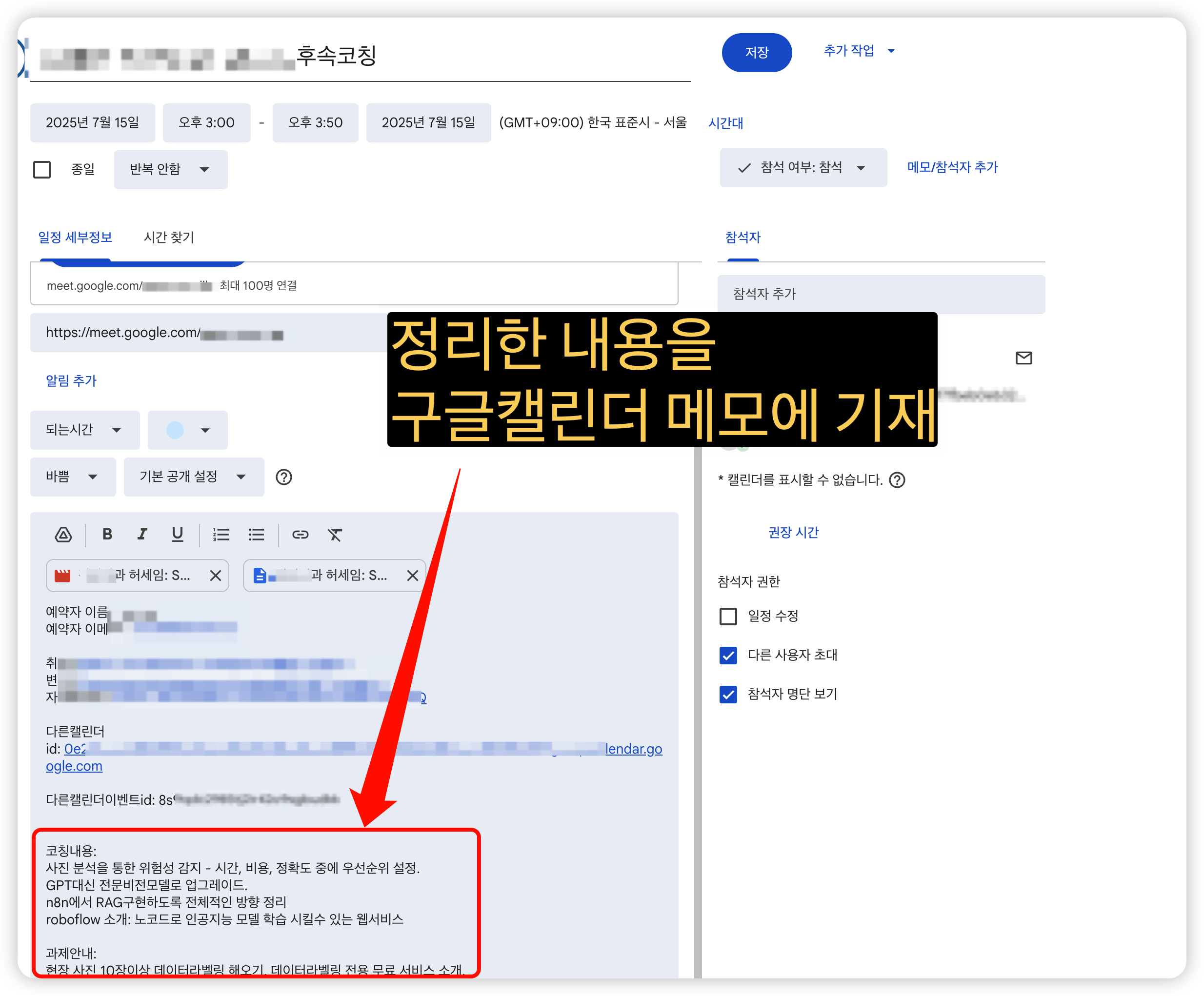
Task: Underline selected description text
Action: (177, 535)
